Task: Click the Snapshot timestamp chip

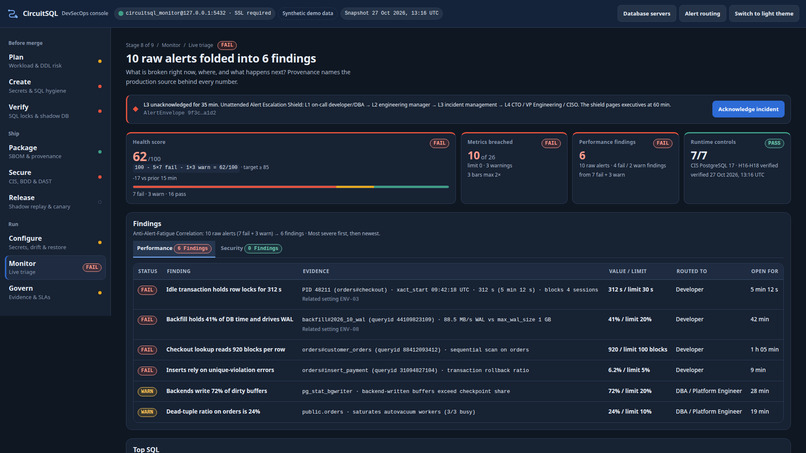Action: pyautogui.click(x=391, y=13)
